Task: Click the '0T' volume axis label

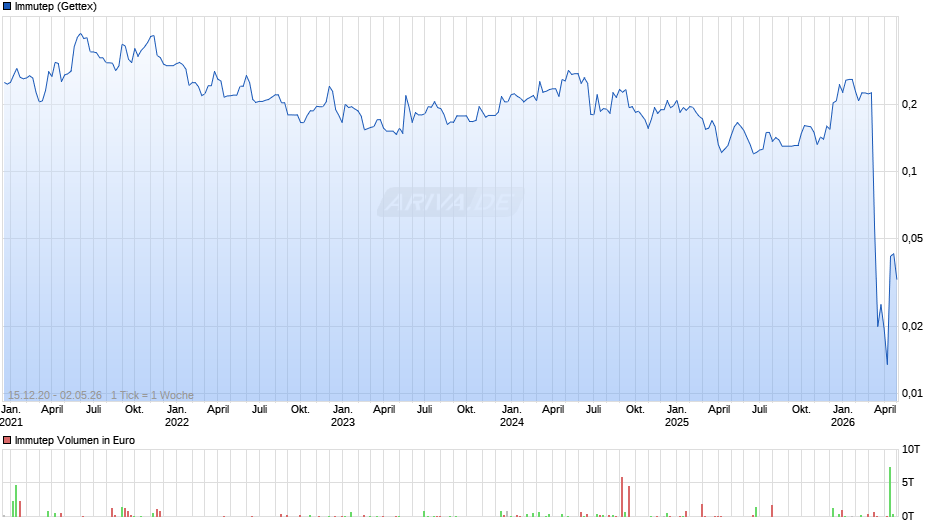Action: click(x=908, y=516)
